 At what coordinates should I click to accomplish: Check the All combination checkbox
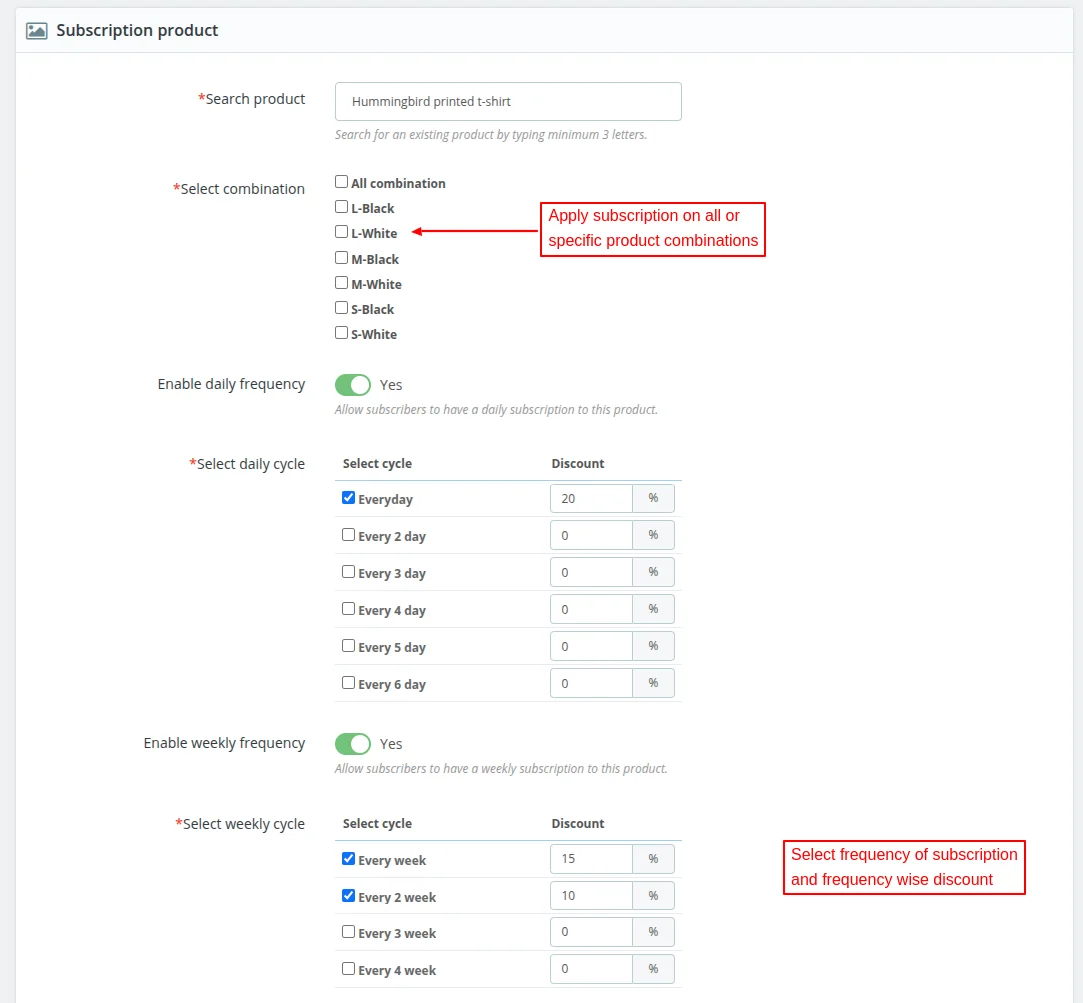pos(342,182)
